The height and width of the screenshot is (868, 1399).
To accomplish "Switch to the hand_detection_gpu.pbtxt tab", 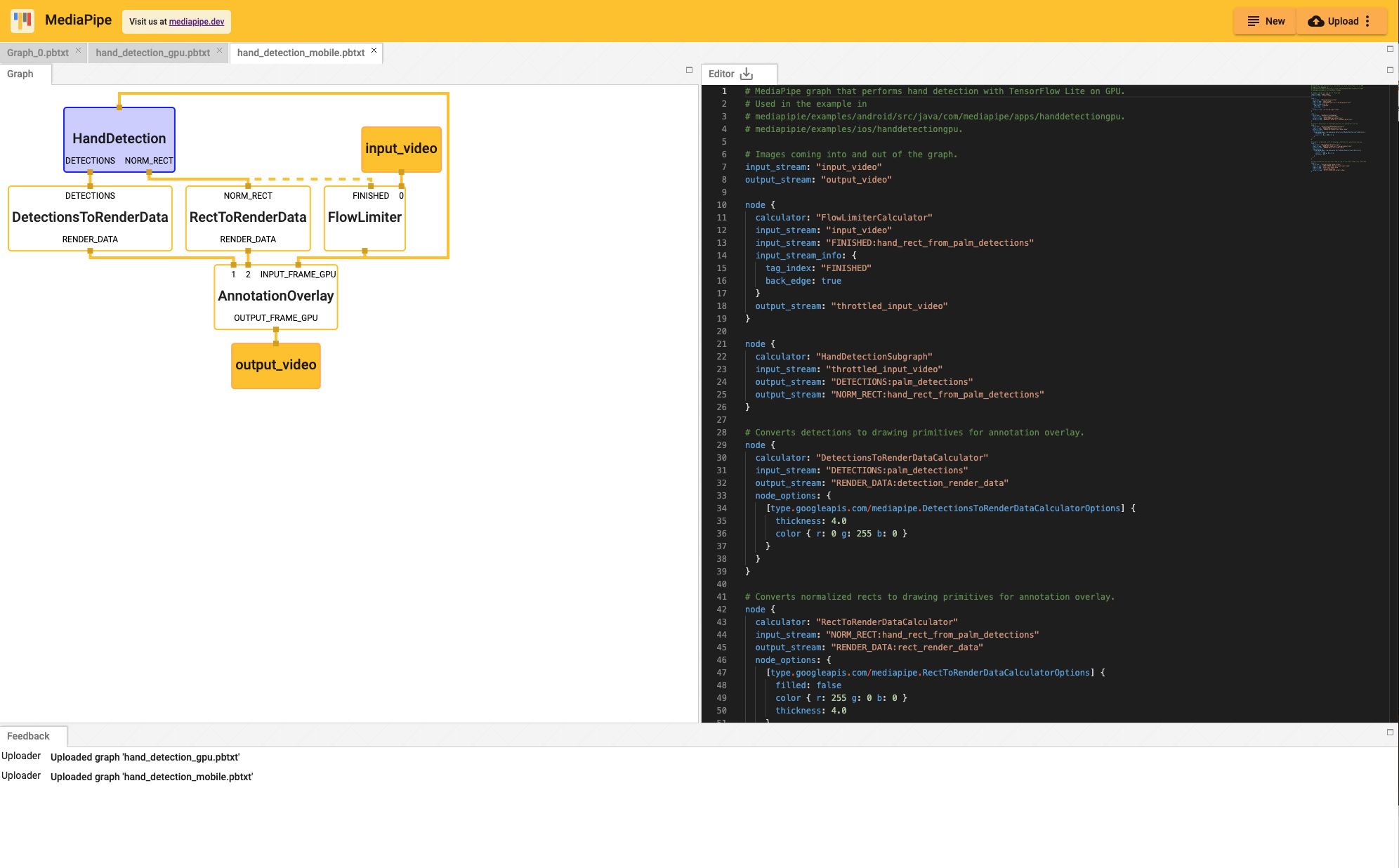I will 153,52.
